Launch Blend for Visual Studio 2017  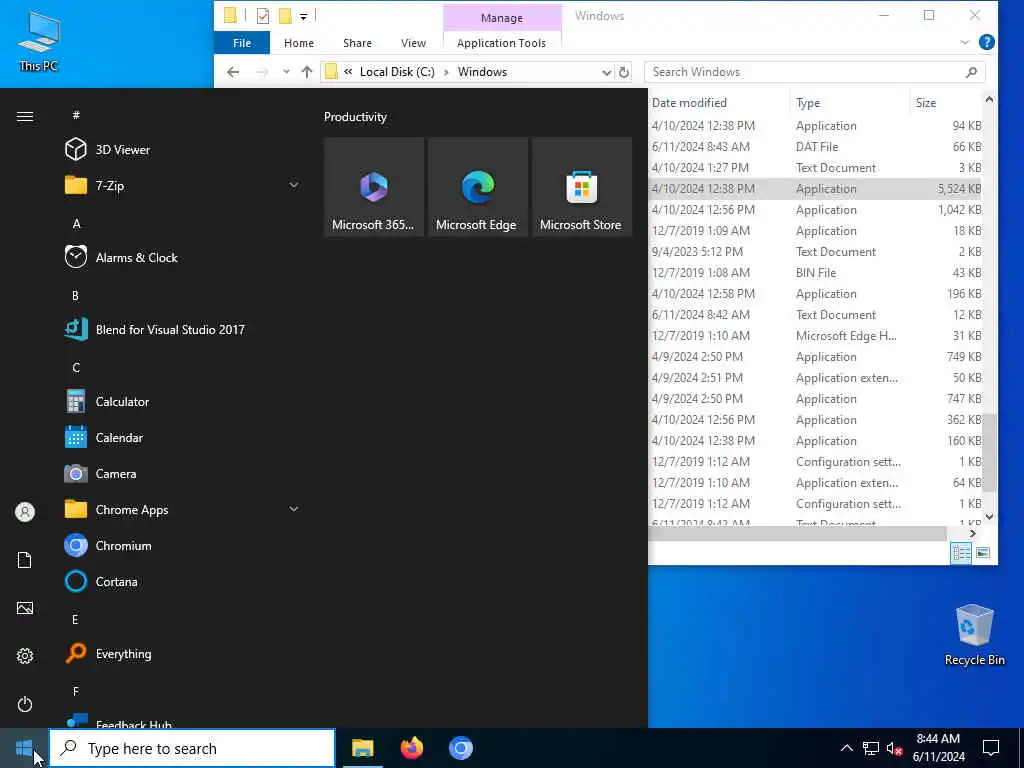click(182, 330)
